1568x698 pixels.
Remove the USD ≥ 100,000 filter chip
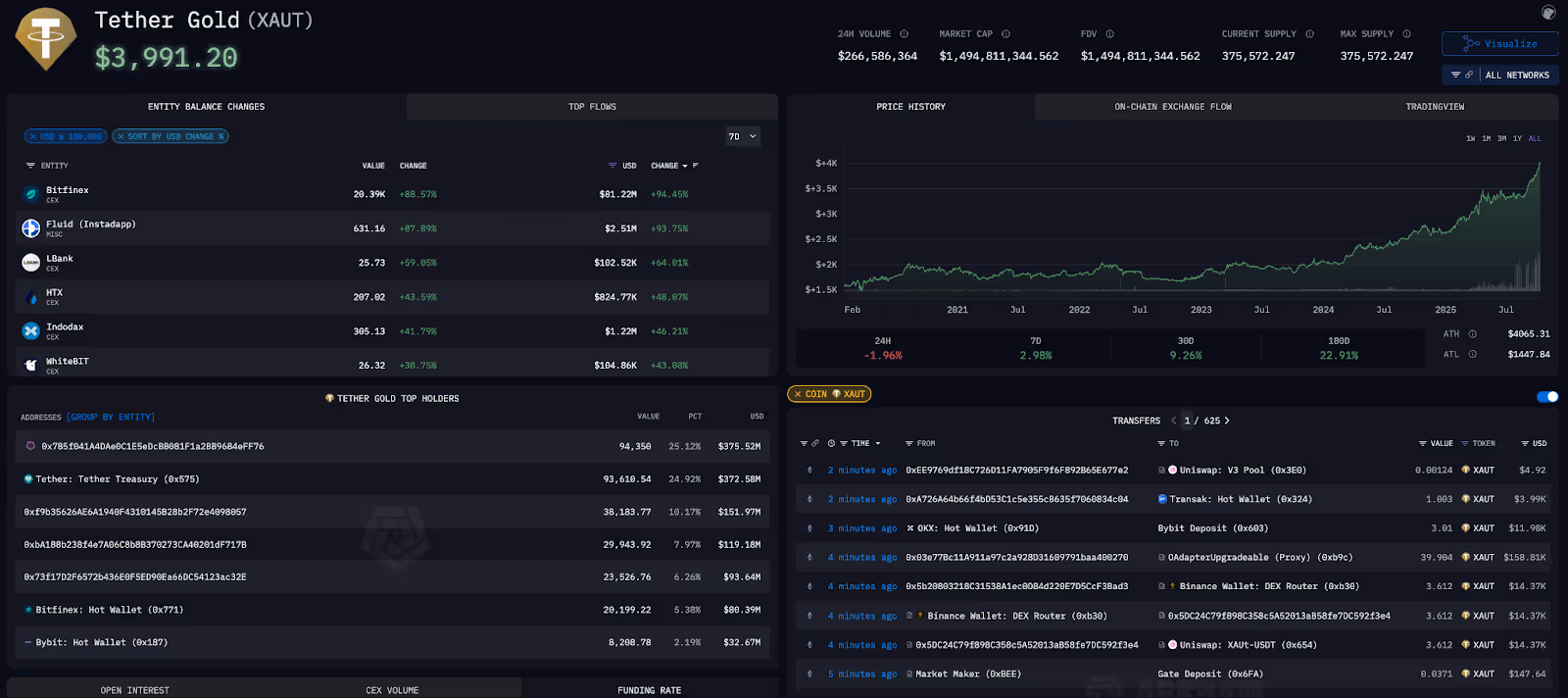pyautogui.click(x=33, y=137)
